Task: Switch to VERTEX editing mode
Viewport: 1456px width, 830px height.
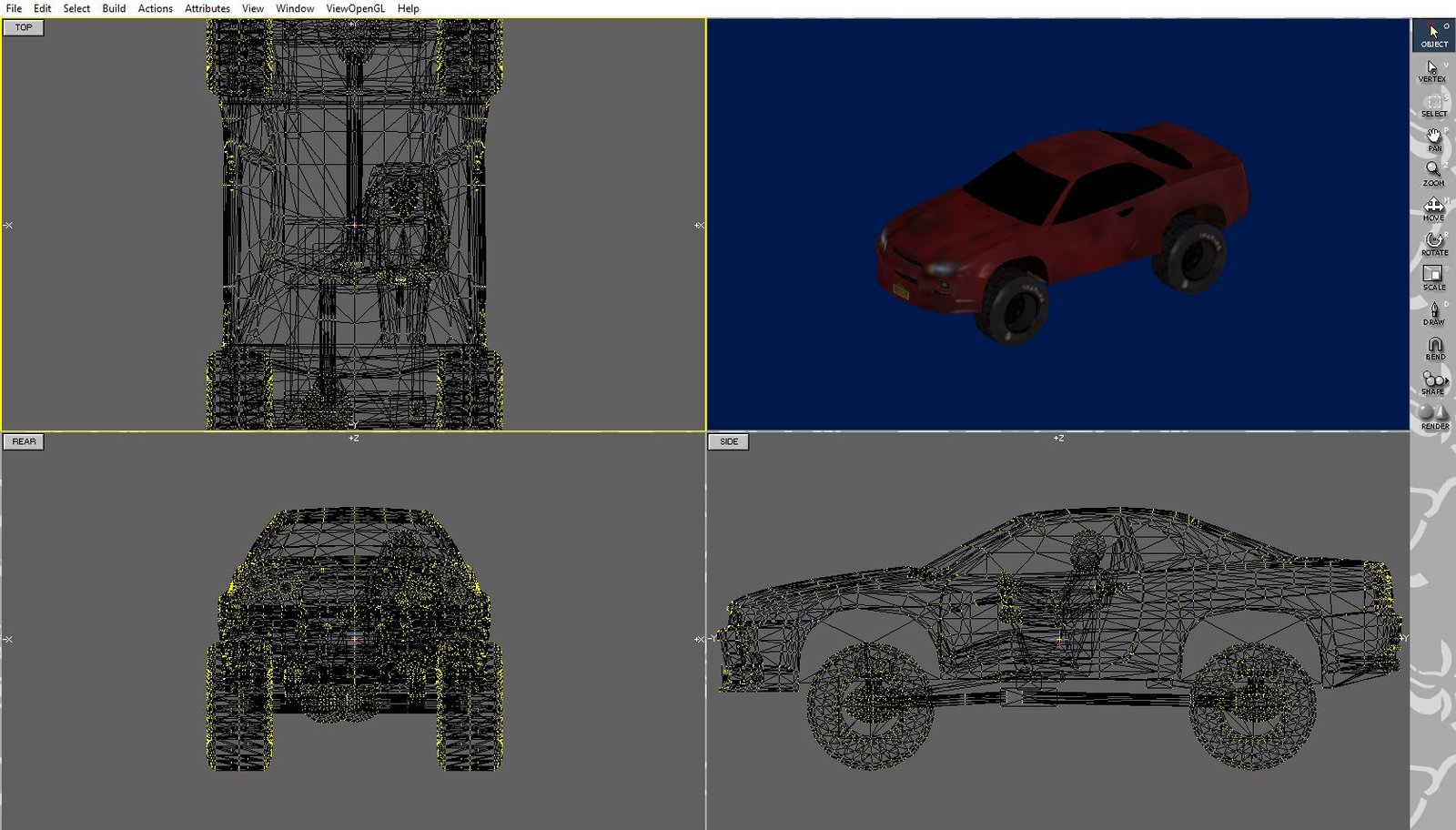Action: coord(1431,73)
